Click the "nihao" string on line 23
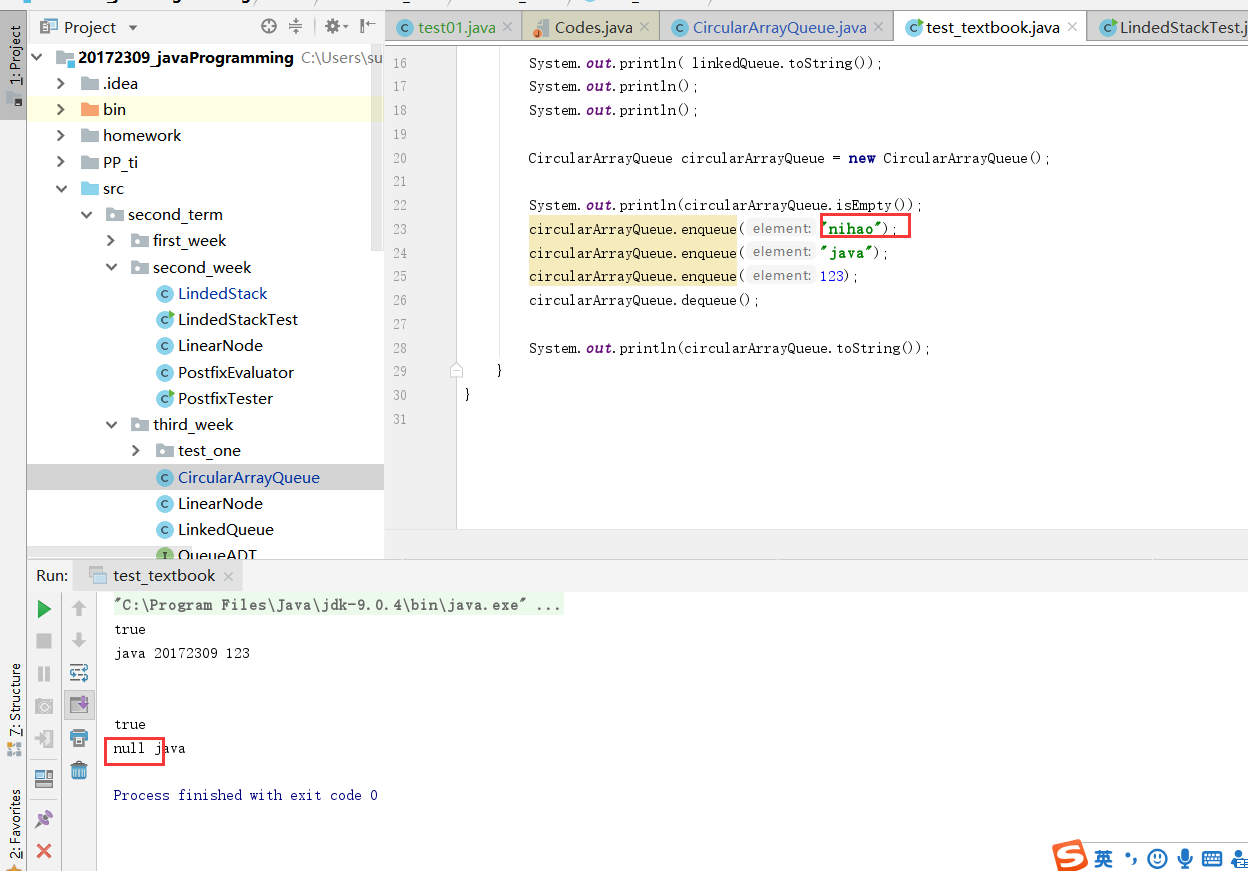The width and height of the screenshot is (1248, 871). pyautogui.click(x=853, y=229)
